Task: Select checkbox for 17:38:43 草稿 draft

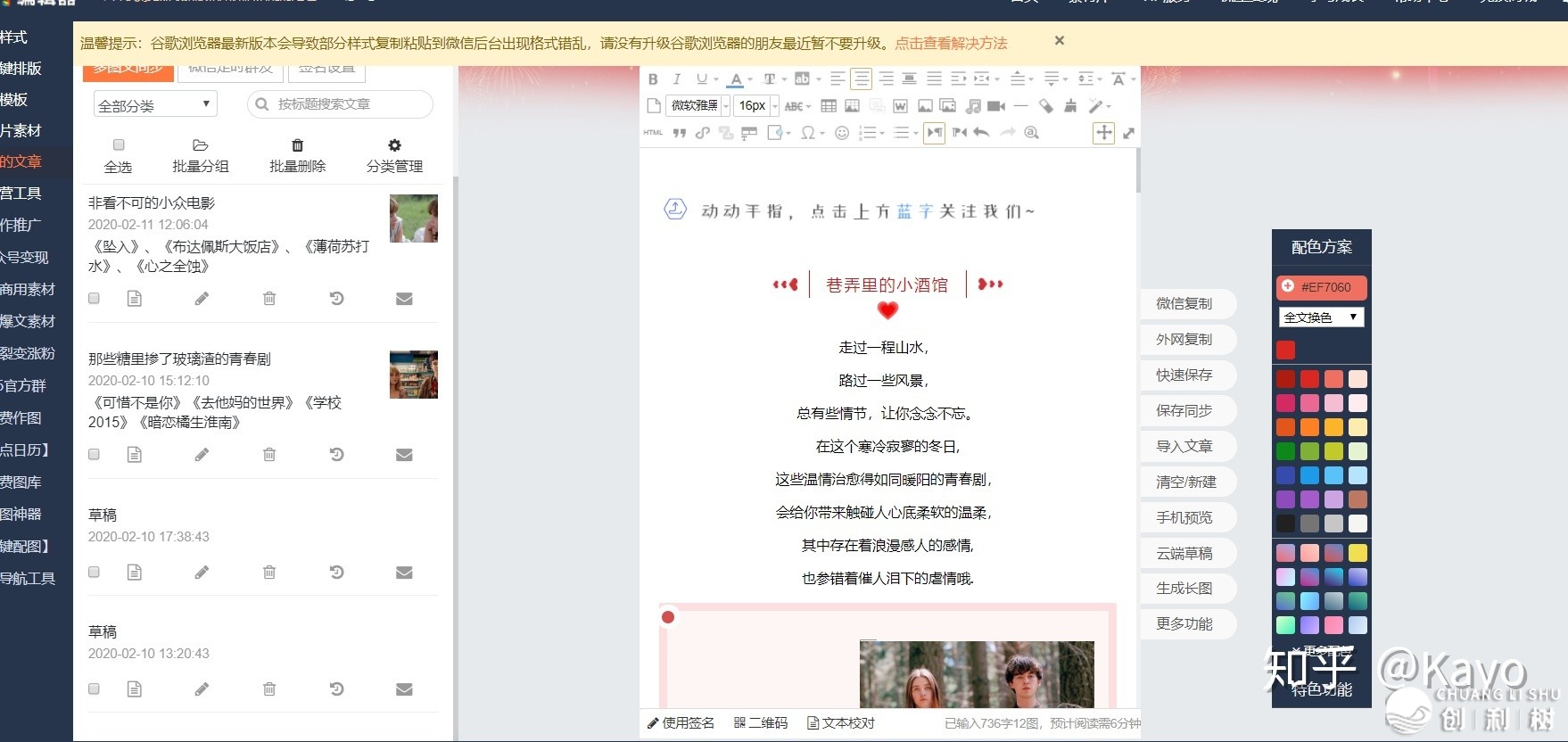Action: pos(94,573)
